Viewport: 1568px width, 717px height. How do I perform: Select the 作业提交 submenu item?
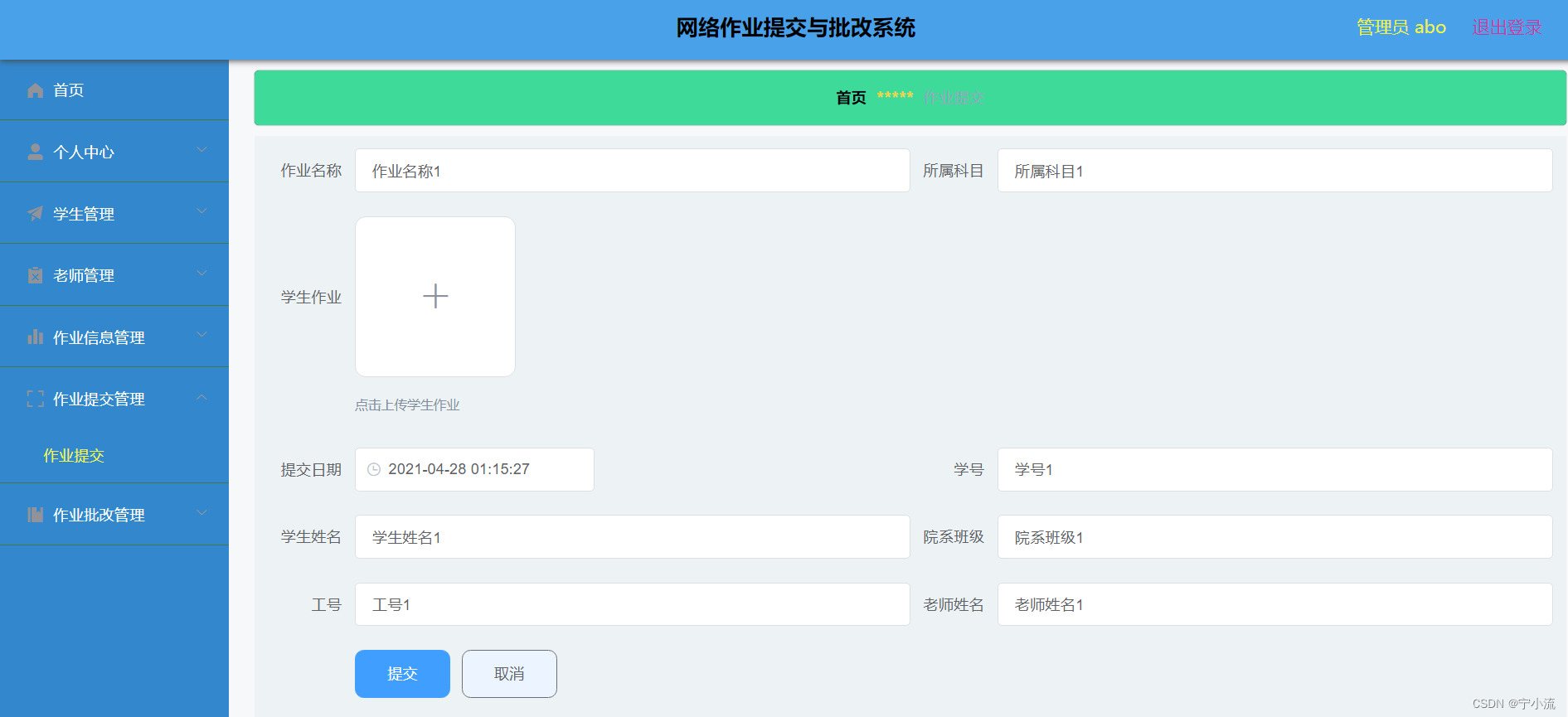pyautogui.click(x=74, y=455)
